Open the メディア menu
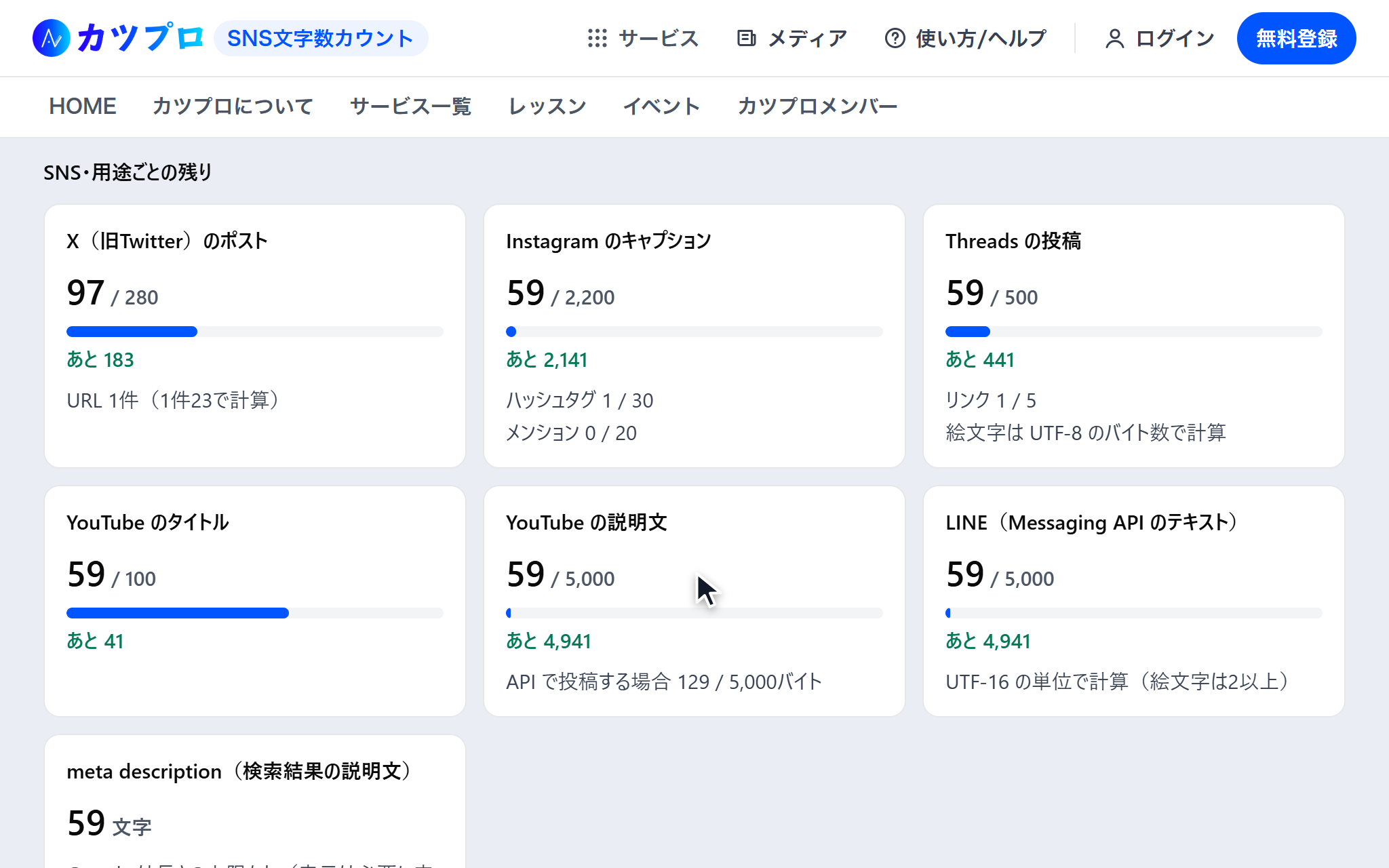The width and height of the screenshot is (1389, 868). (792, 38)
